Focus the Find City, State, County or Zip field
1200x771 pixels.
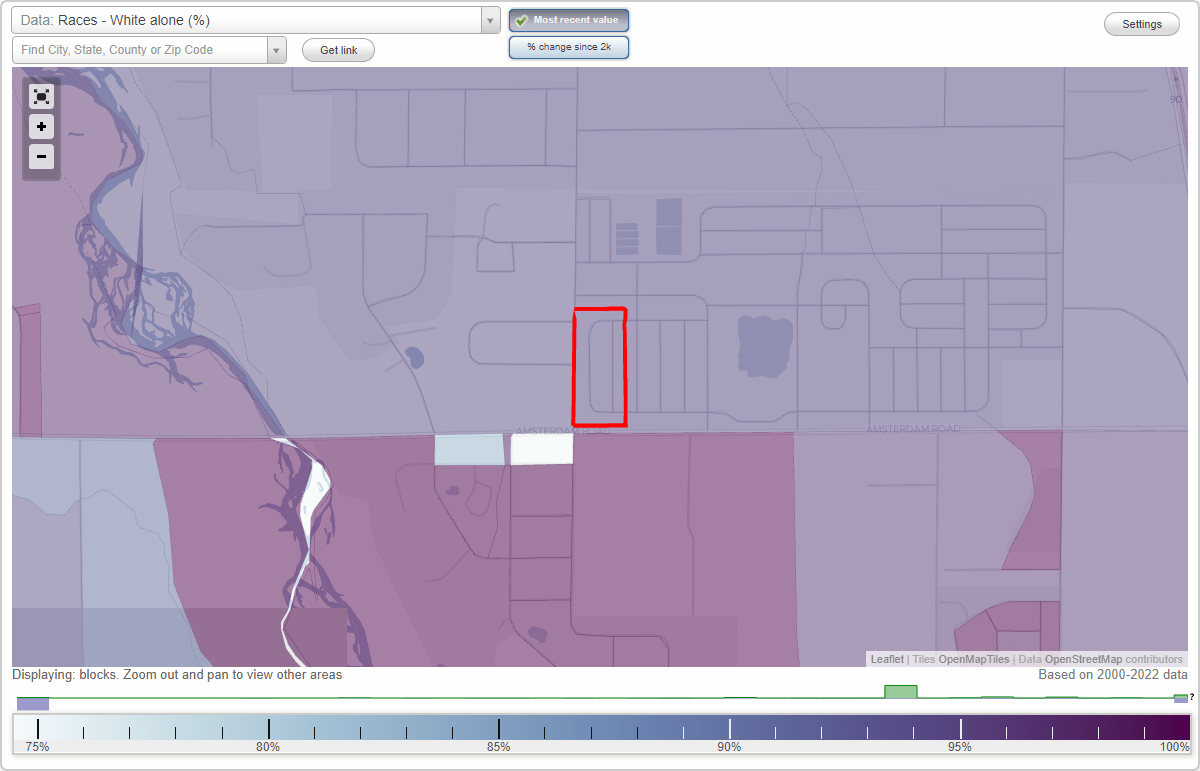pos(140,50)
